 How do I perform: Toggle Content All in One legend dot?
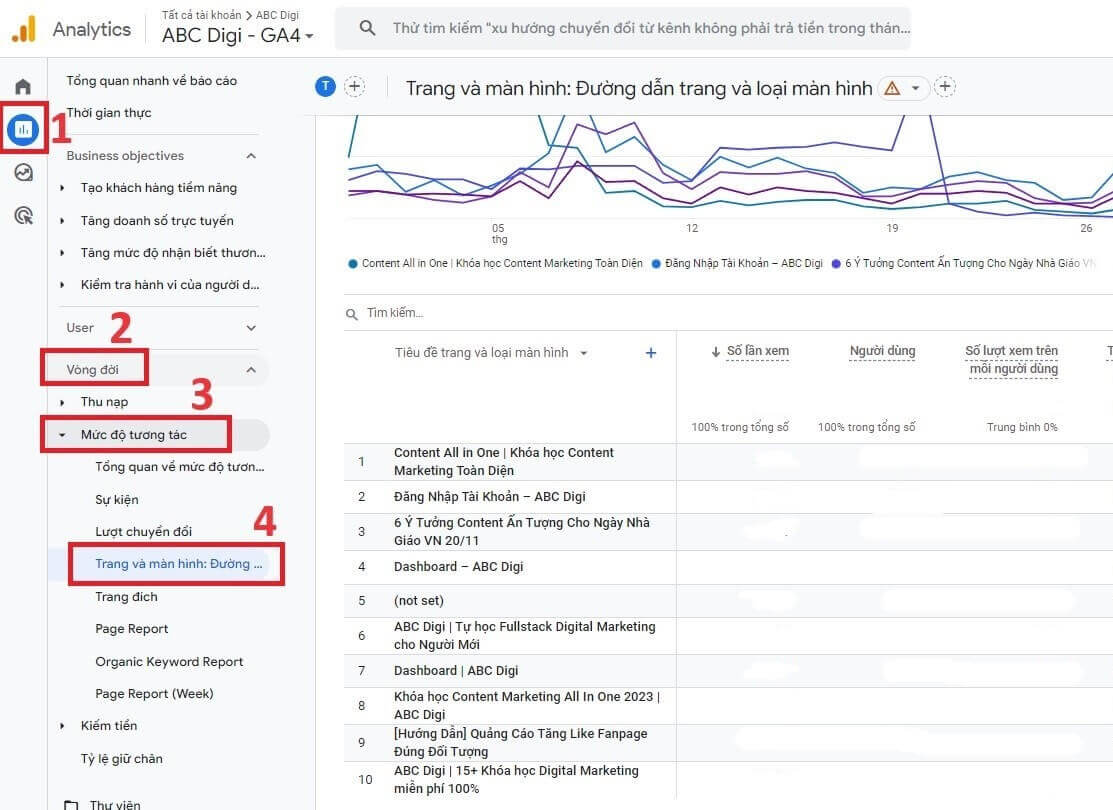coord(353,263)
